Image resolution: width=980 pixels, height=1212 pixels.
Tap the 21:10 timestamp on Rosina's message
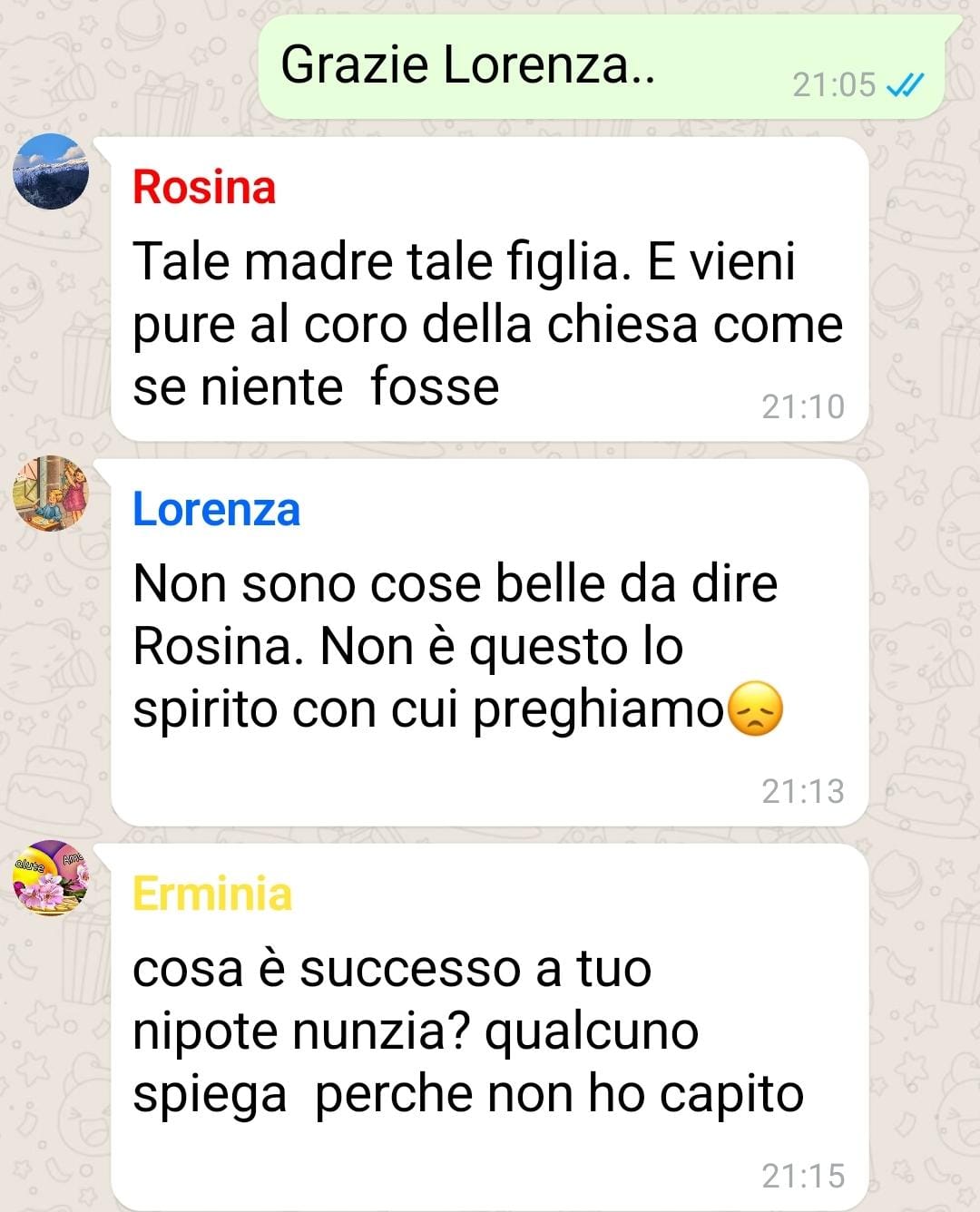coord(803,407)
